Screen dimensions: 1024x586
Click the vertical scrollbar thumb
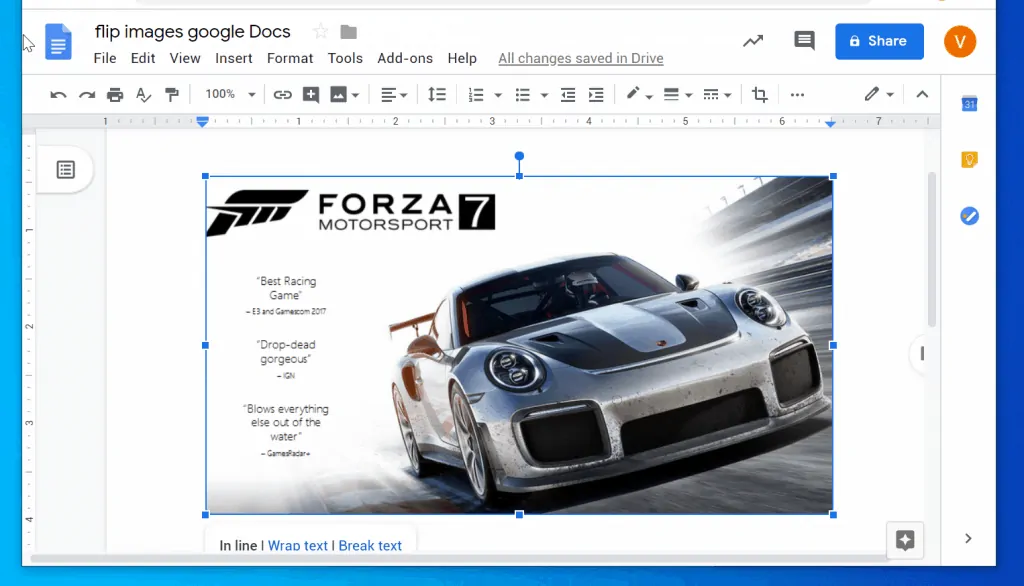pos(931,250)
